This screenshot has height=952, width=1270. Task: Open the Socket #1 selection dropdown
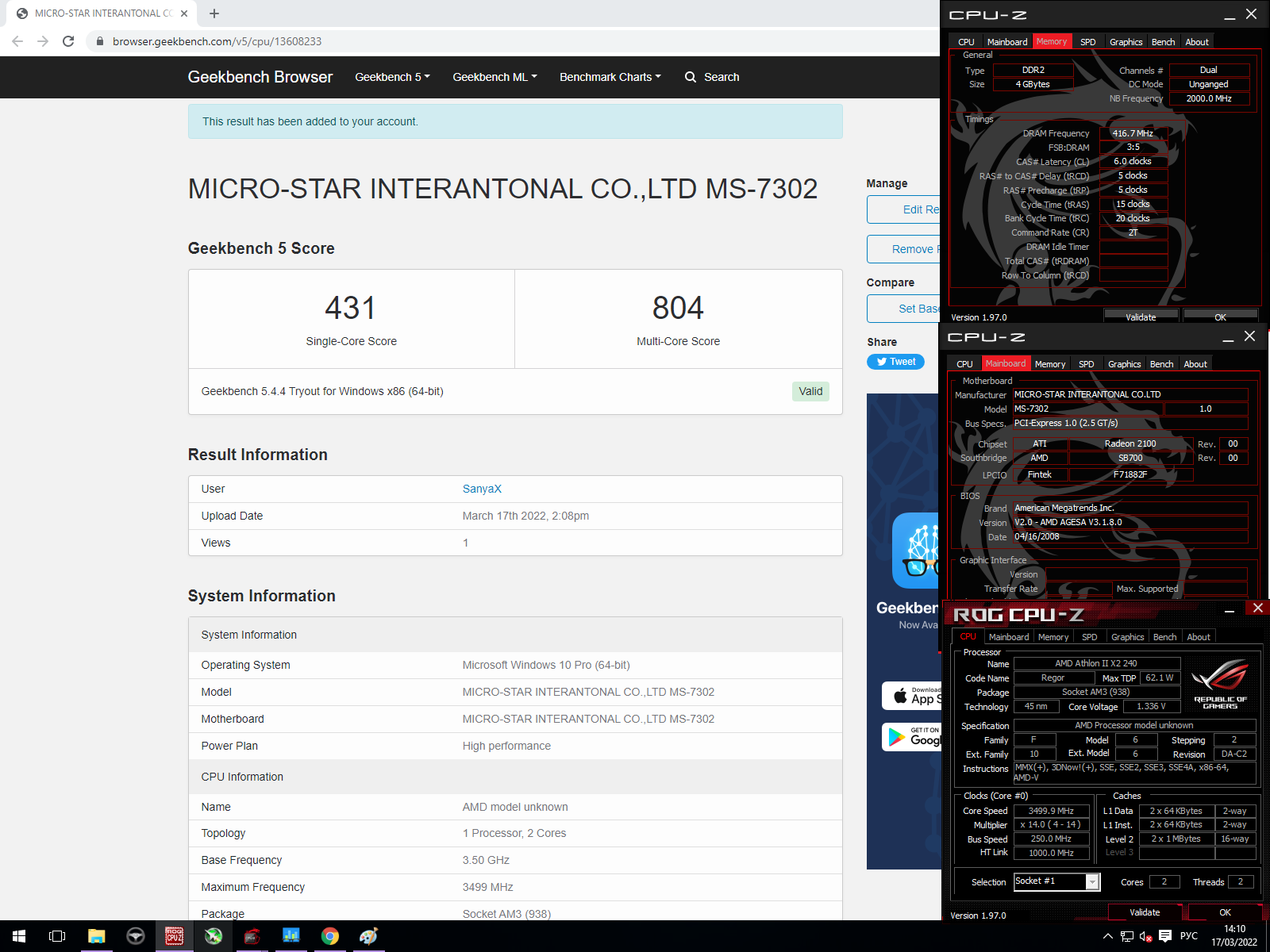1056,881
